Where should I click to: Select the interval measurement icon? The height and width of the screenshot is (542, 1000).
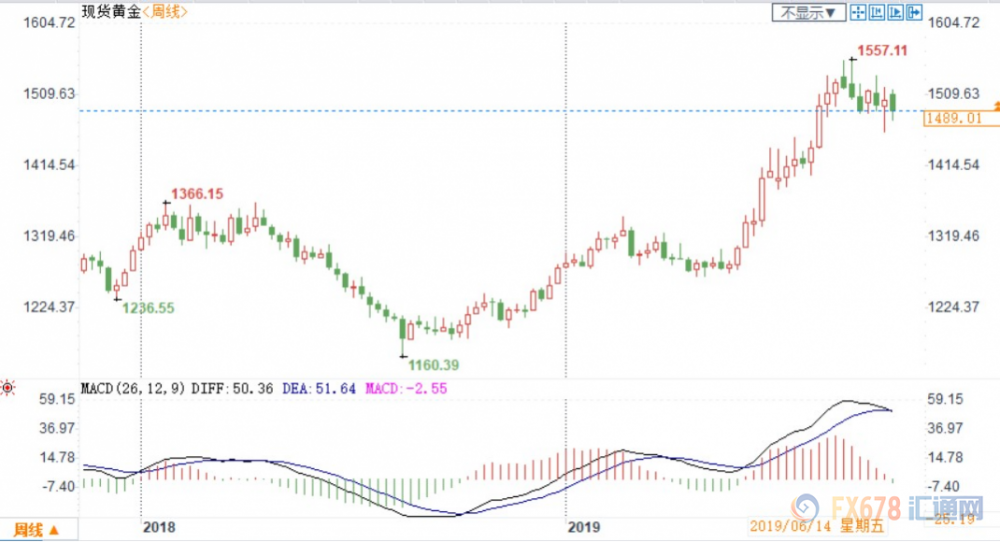click(877, 13)
